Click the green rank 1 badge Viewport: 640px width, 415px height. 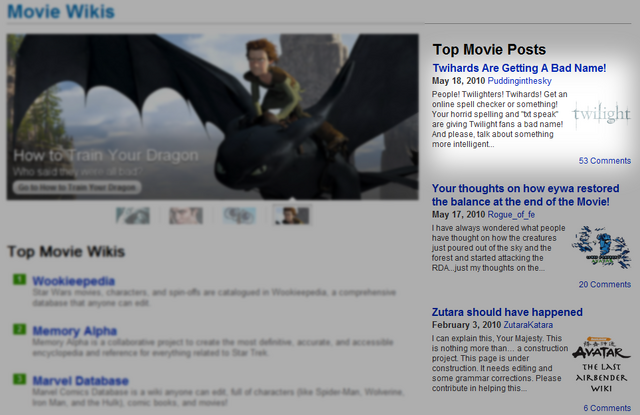pyautogui.click(x=19, y=280)
